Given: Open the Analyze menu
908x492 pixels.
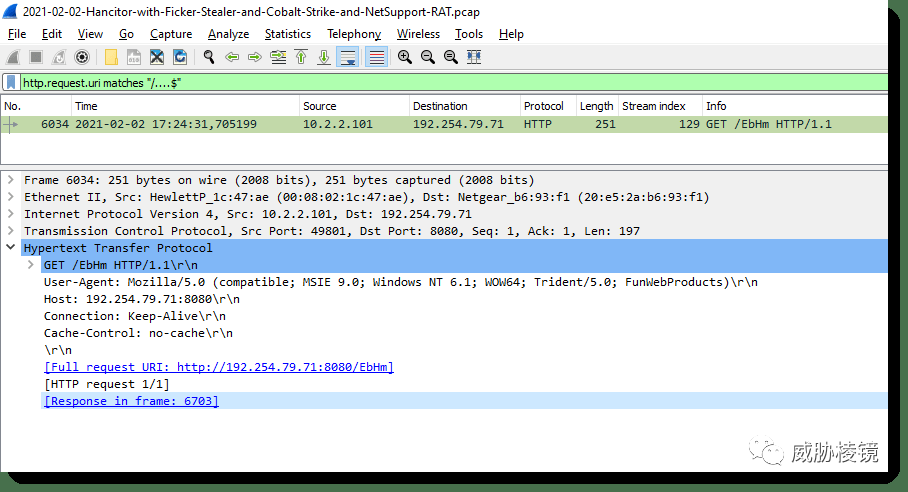Looking at the screenshot, I should tap(228, 34).
